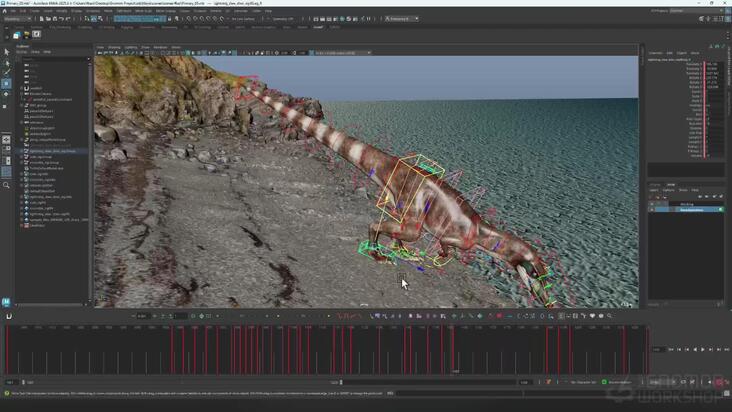
Task: Select the highlighted display layer row
Action: click(x=689, y=209)
